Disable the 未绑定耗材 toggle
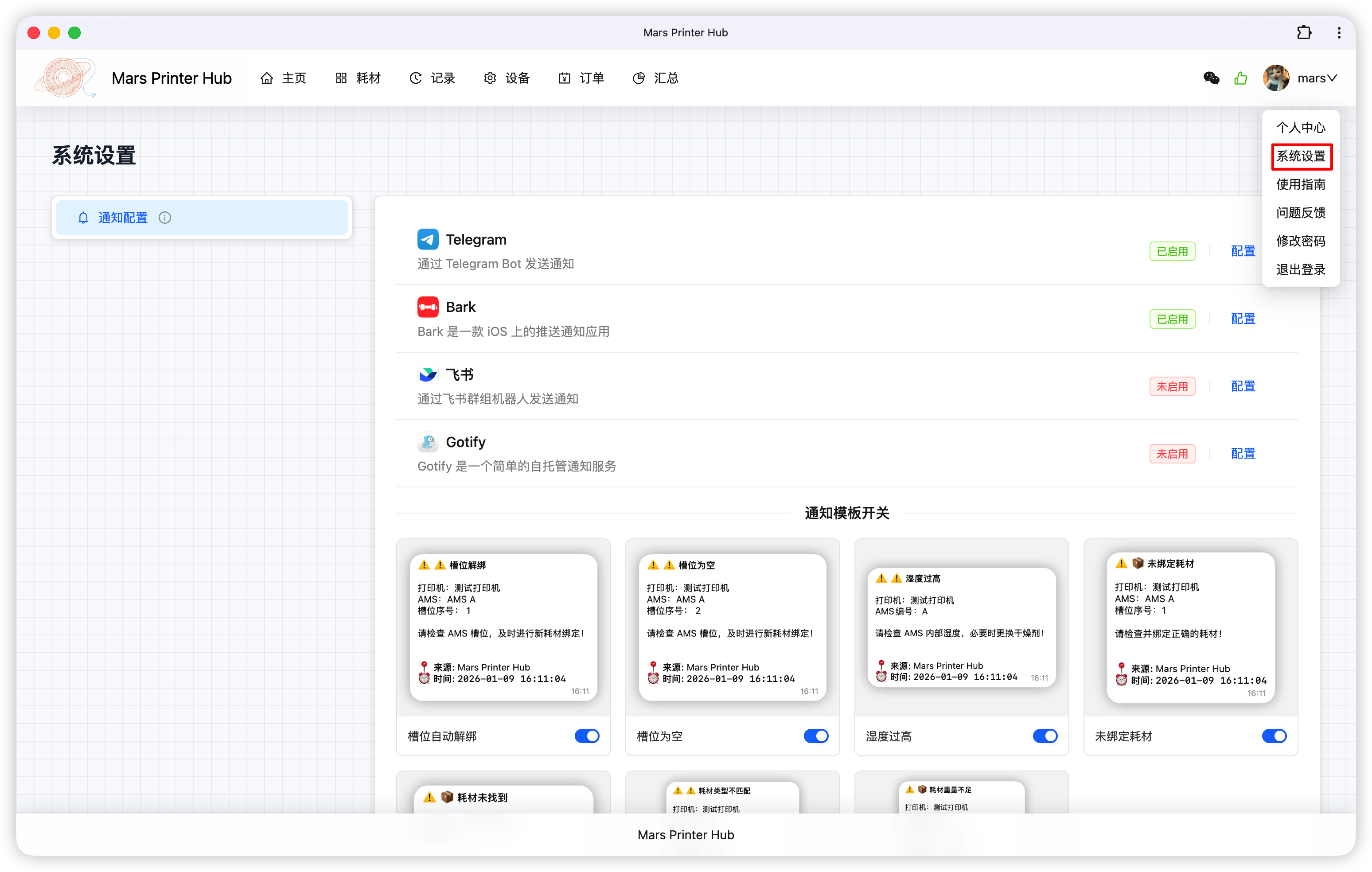The height and width of the screenshot is (872, 1372). point(1275,736)
